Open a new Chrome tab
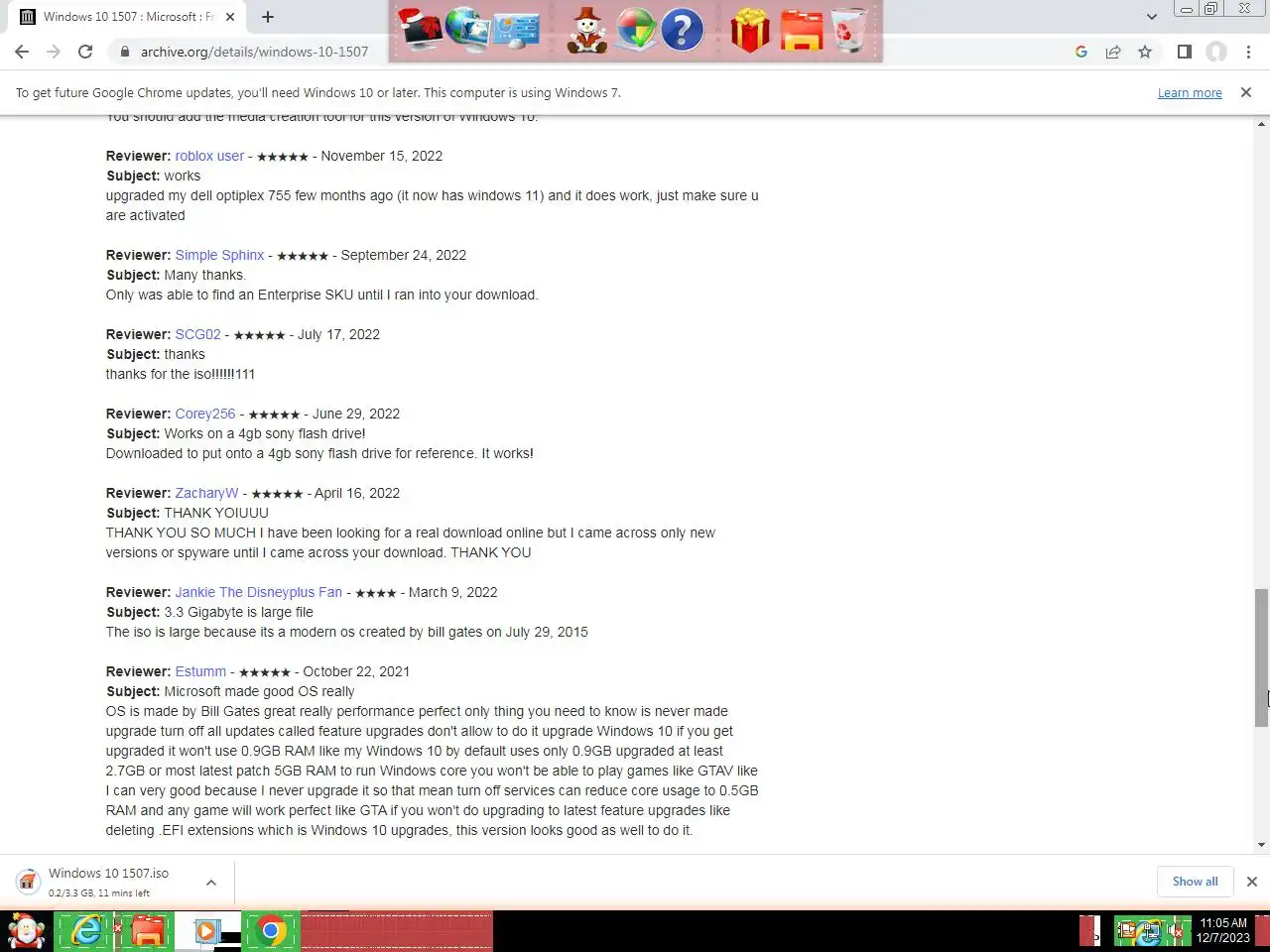 [x=268, y=17]
